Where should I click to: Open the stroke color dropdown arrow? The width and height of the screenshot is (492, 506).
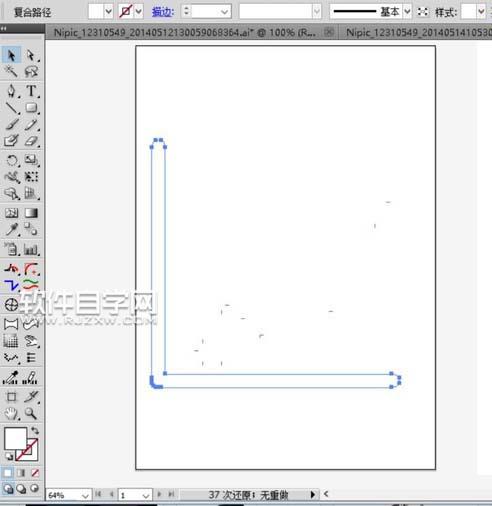[x=138, y=12]
